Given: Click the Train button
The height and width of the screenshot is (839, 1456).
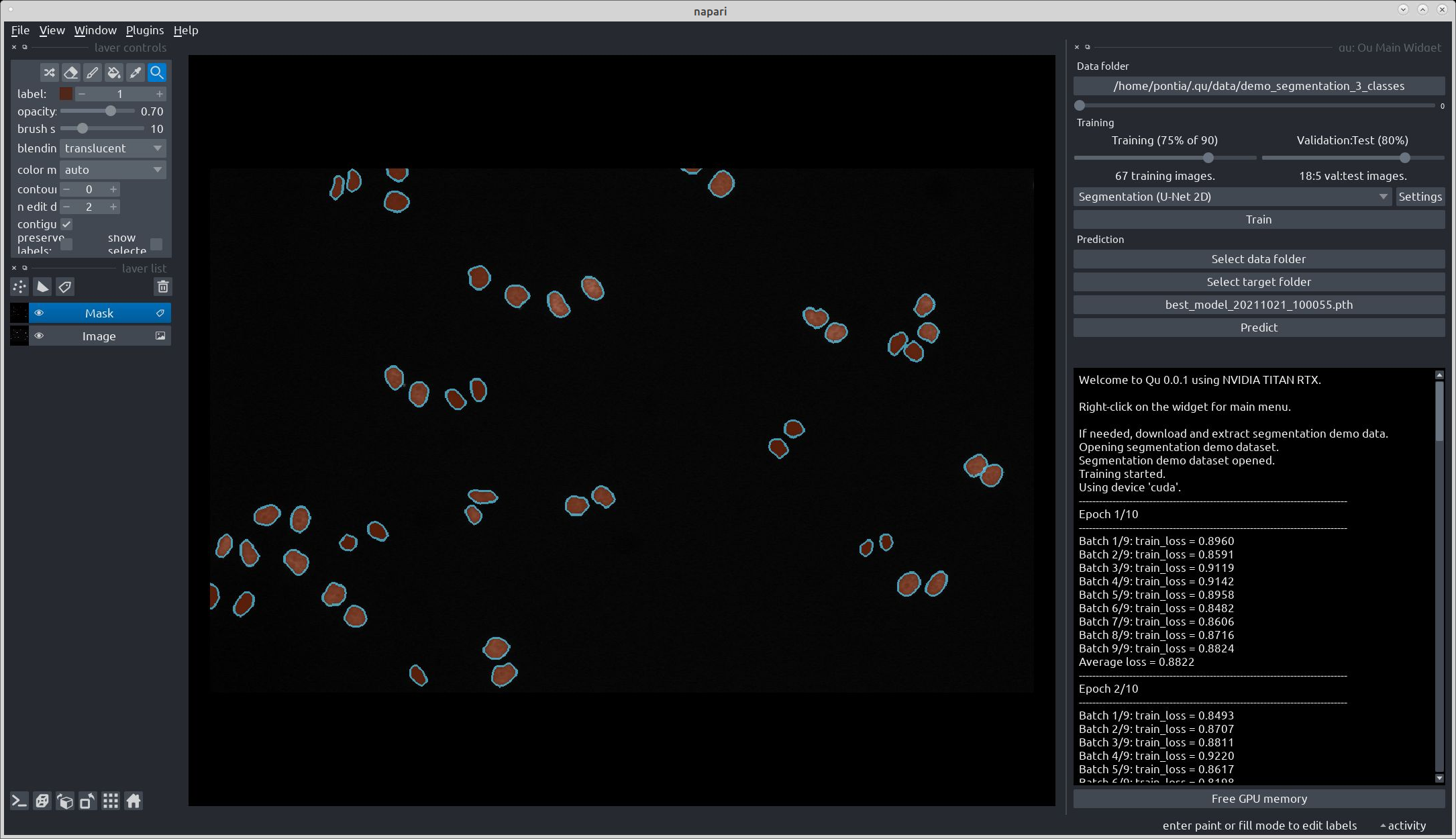Looking at the screenshot, I should click(x=1258, y=219).
